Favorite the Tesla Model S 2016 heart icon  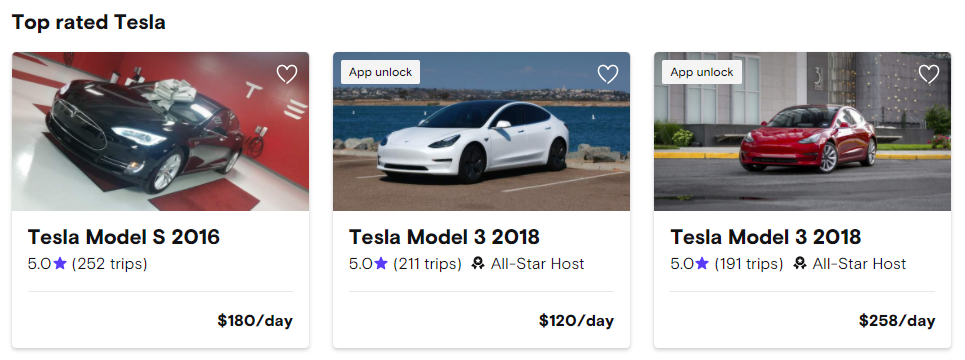[x=287, y=74]
